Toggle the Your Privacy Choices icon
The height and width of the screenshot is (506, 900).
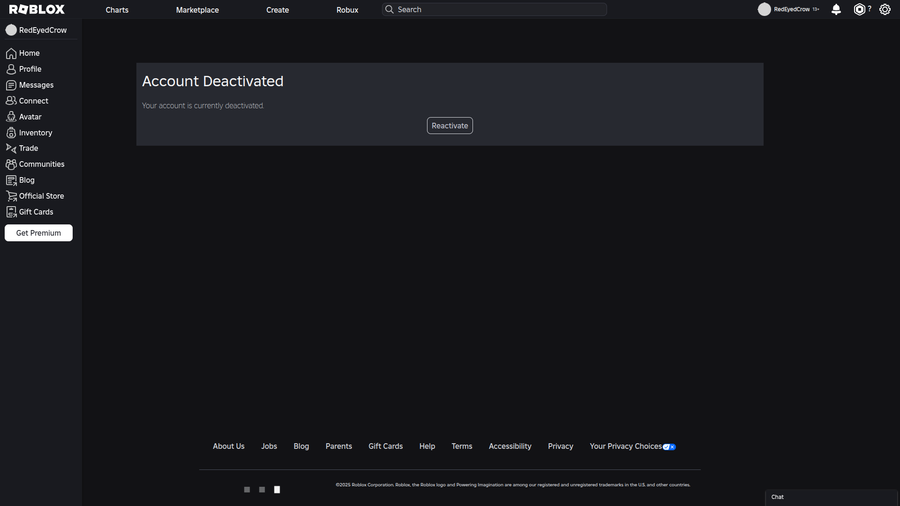(x=669, y=447)
